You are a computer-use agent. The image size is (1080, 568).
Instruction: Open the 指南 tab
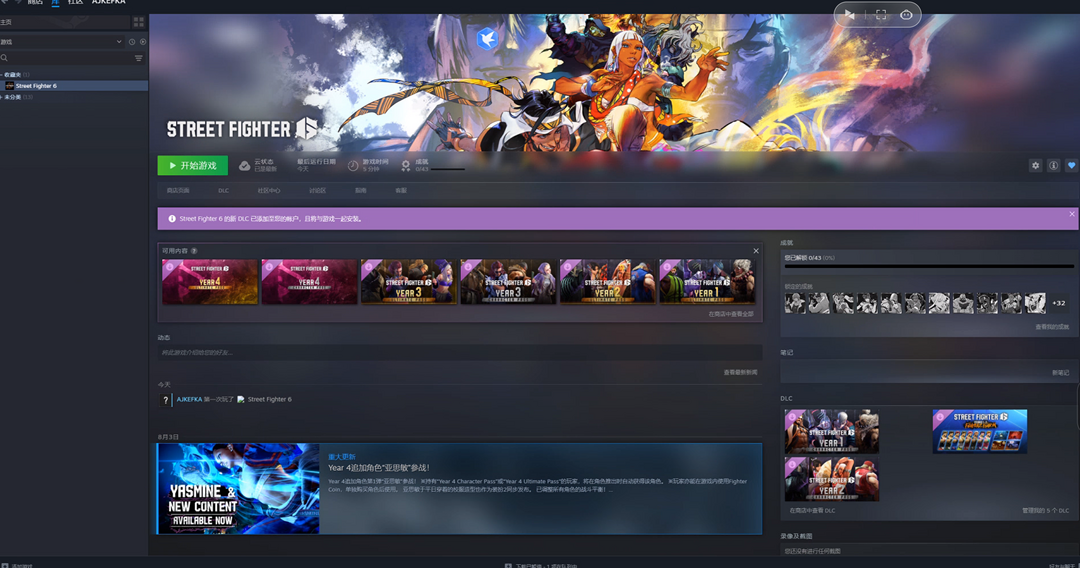[x=360, y=191]
